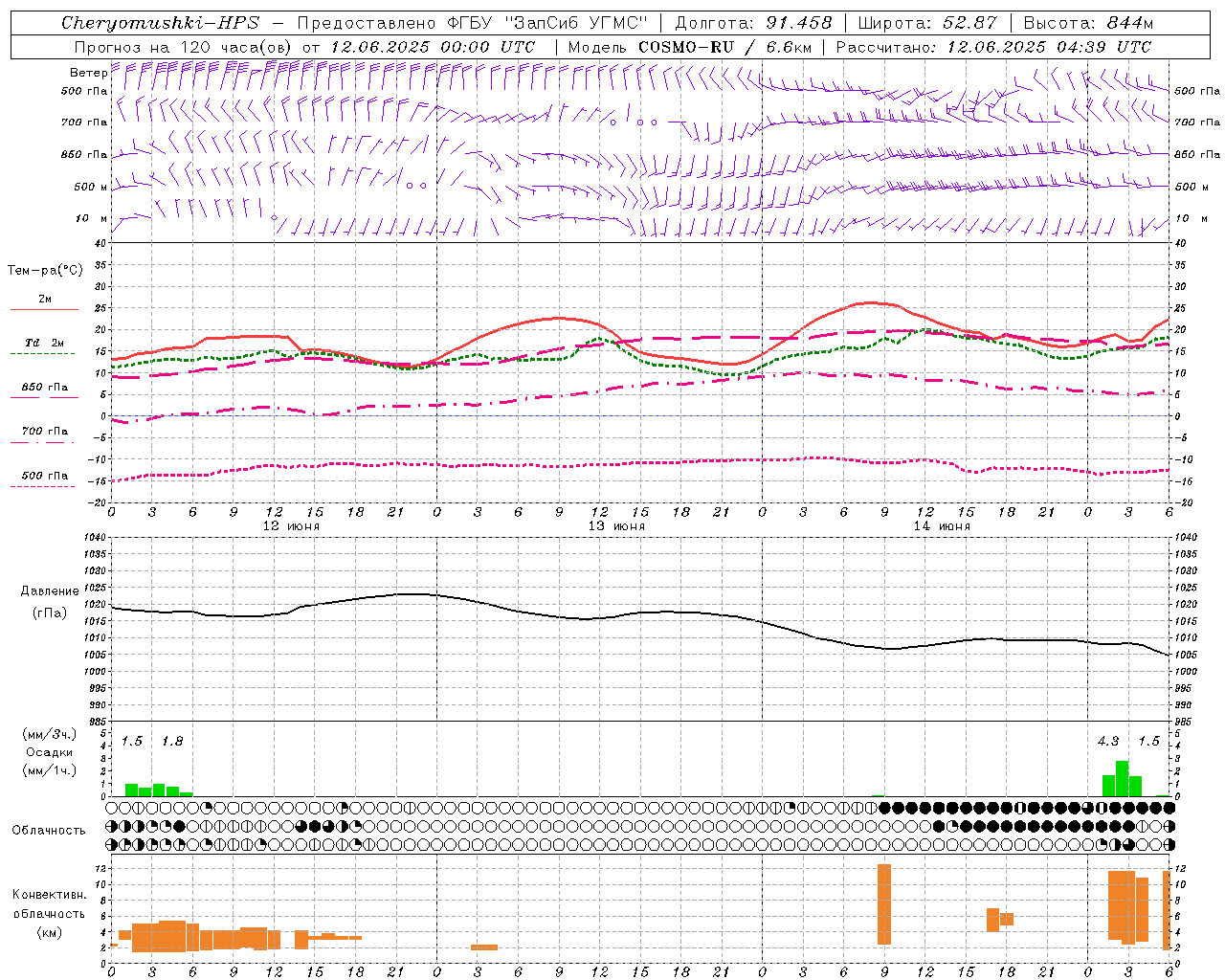The width and height of the screenshot is (1225, 980).
Task: Click the Td 2м legend entry
Action: point(44,343)
